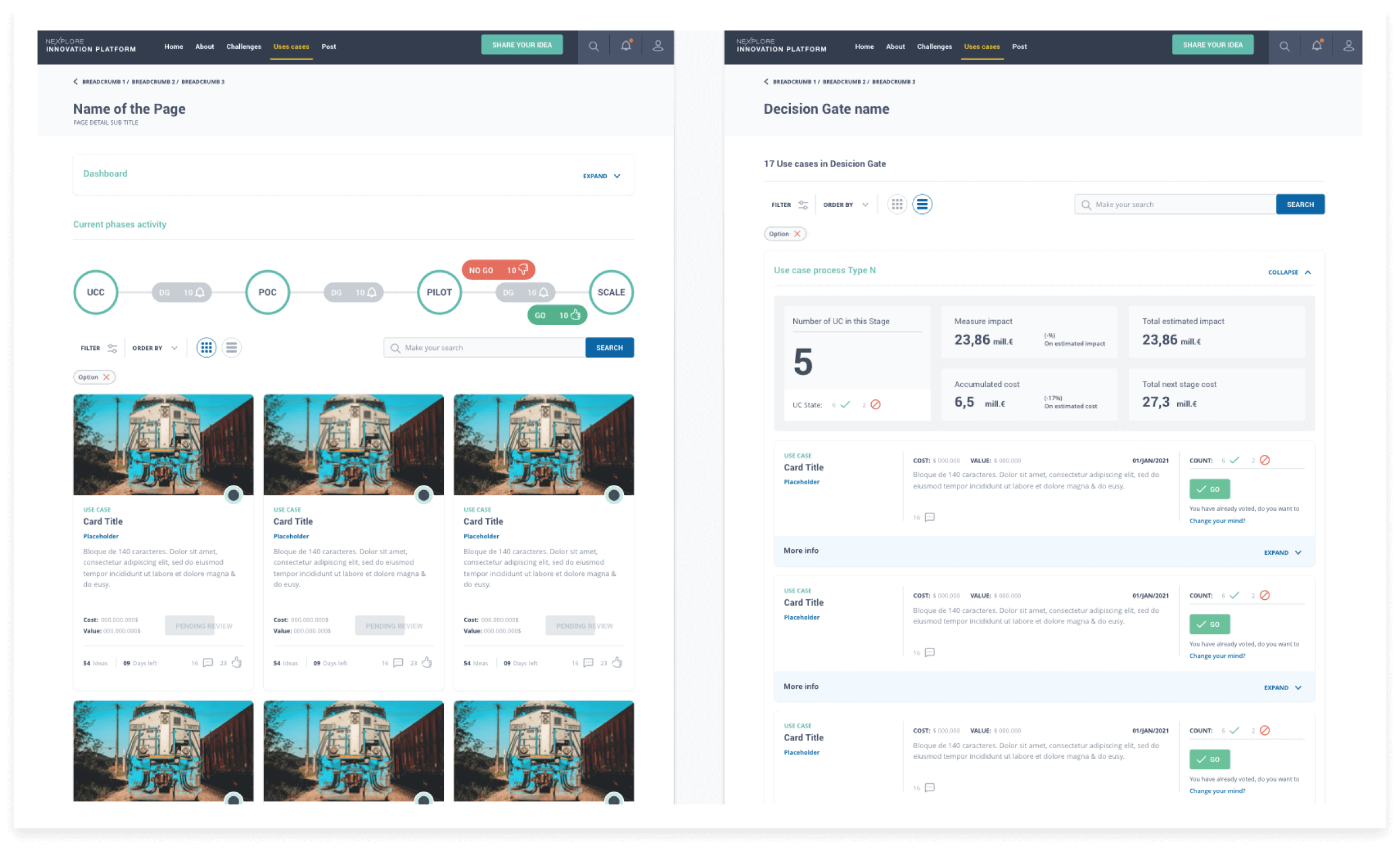Click user profile icon in Decision Gate header
The width and height of the screenshot is (1400, 849).
(1348, 46)
